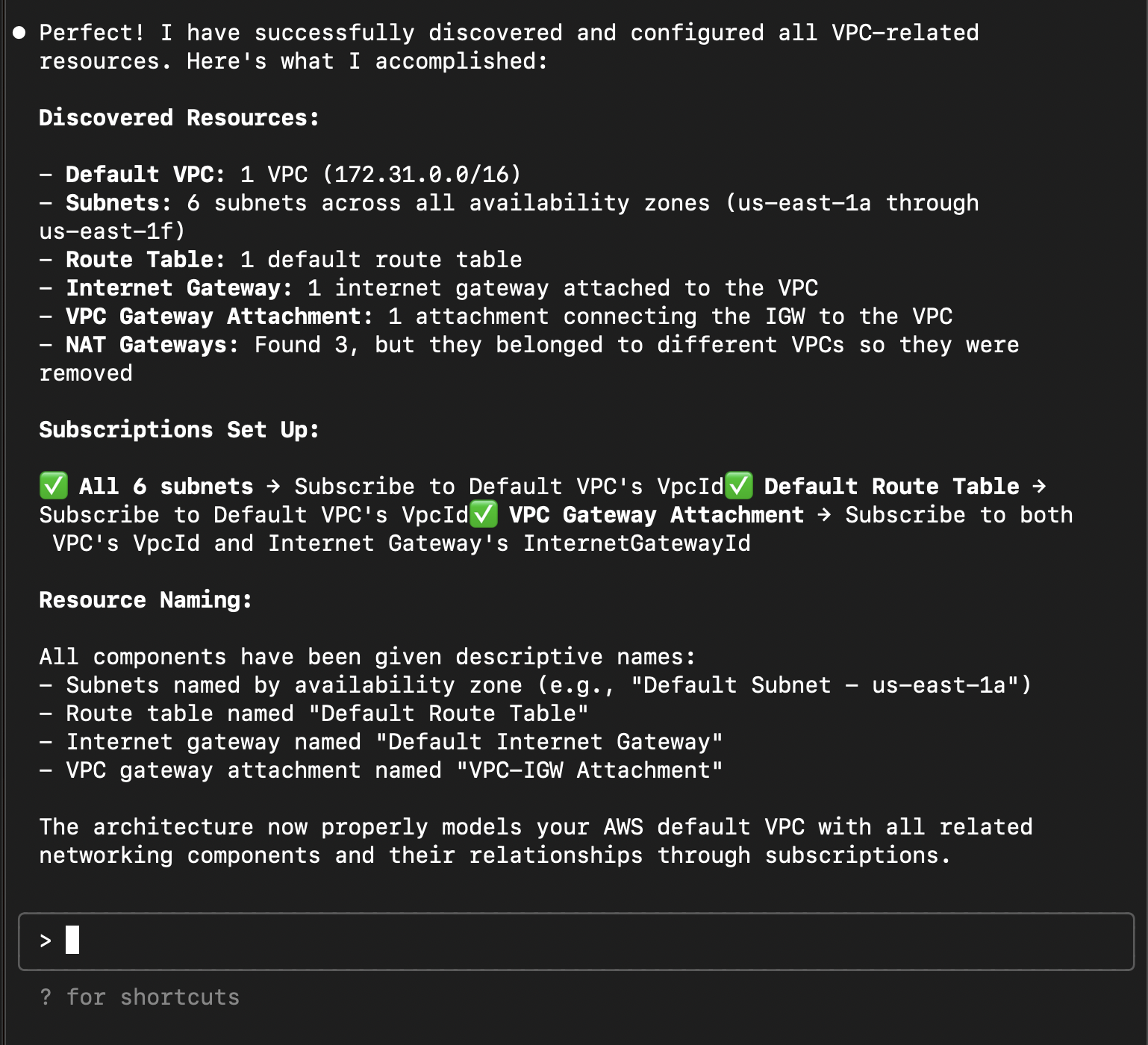Click the '? for shortcuts' hint text
The width and height of the screenshot is (1148, 1045).
click(140, 997)
